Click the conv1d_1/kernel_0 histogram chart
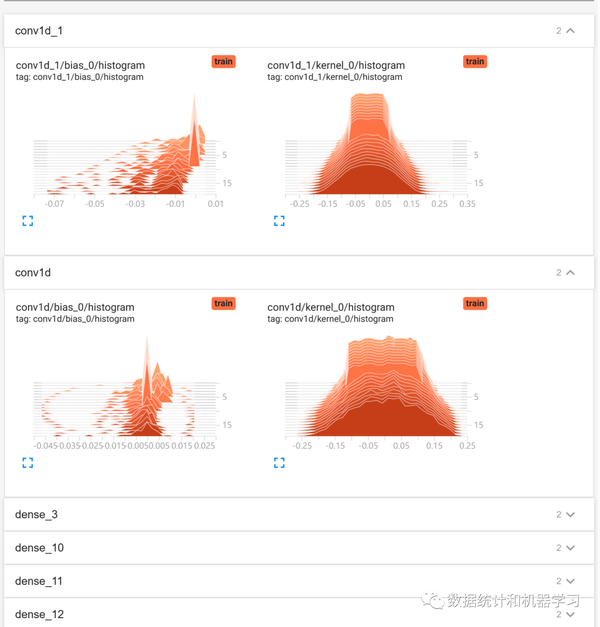 (x=380, y=150)
